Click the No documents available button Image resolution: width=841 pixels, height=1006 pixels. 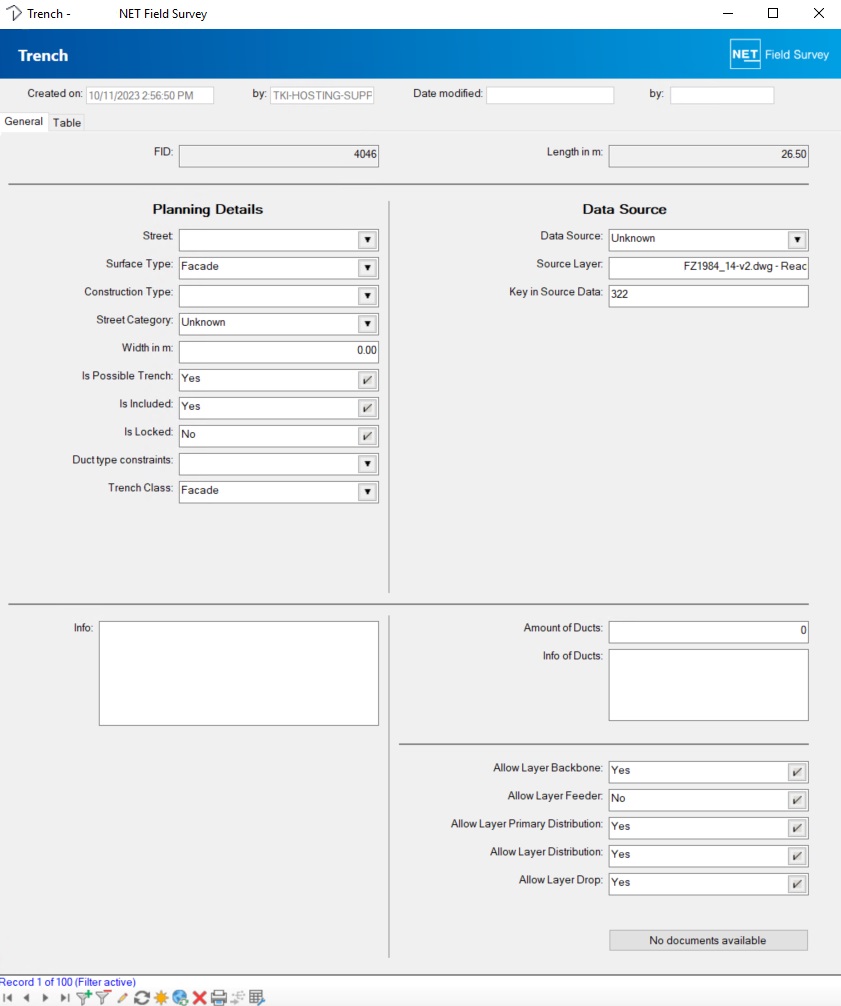pyautogui.click(x=708, y=941)
